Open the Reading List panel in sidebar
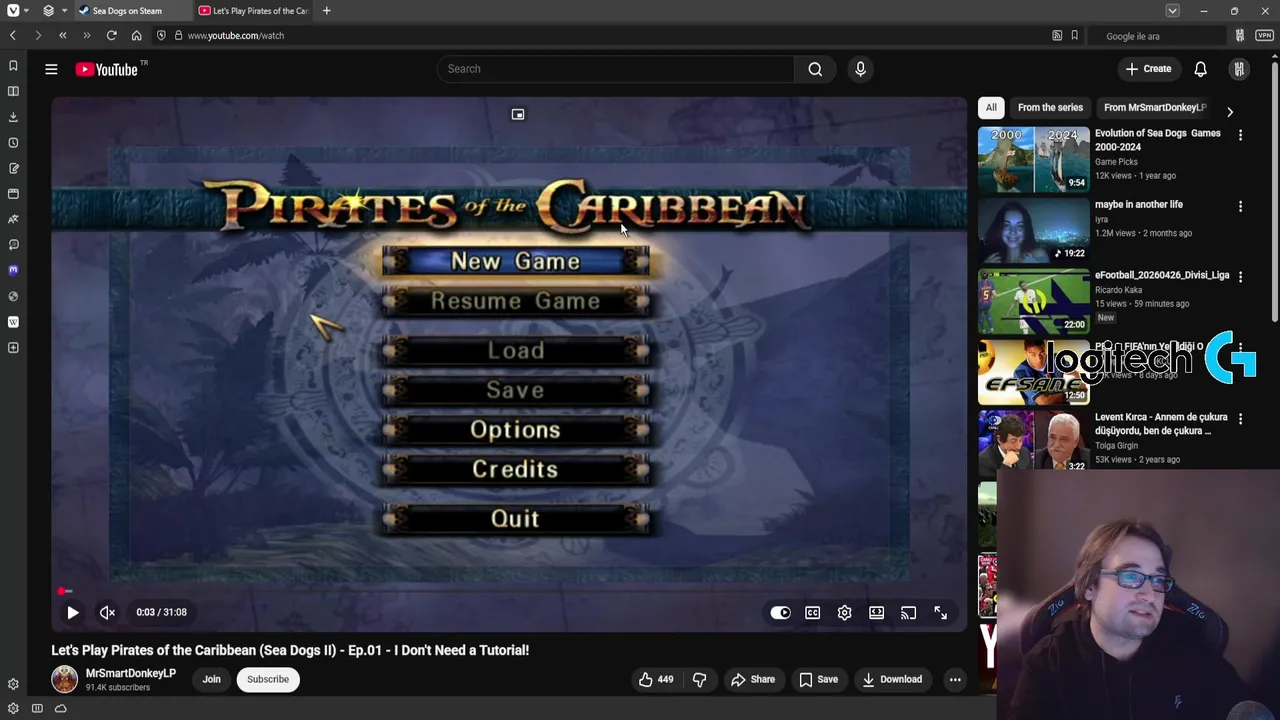 coord(13,91)
